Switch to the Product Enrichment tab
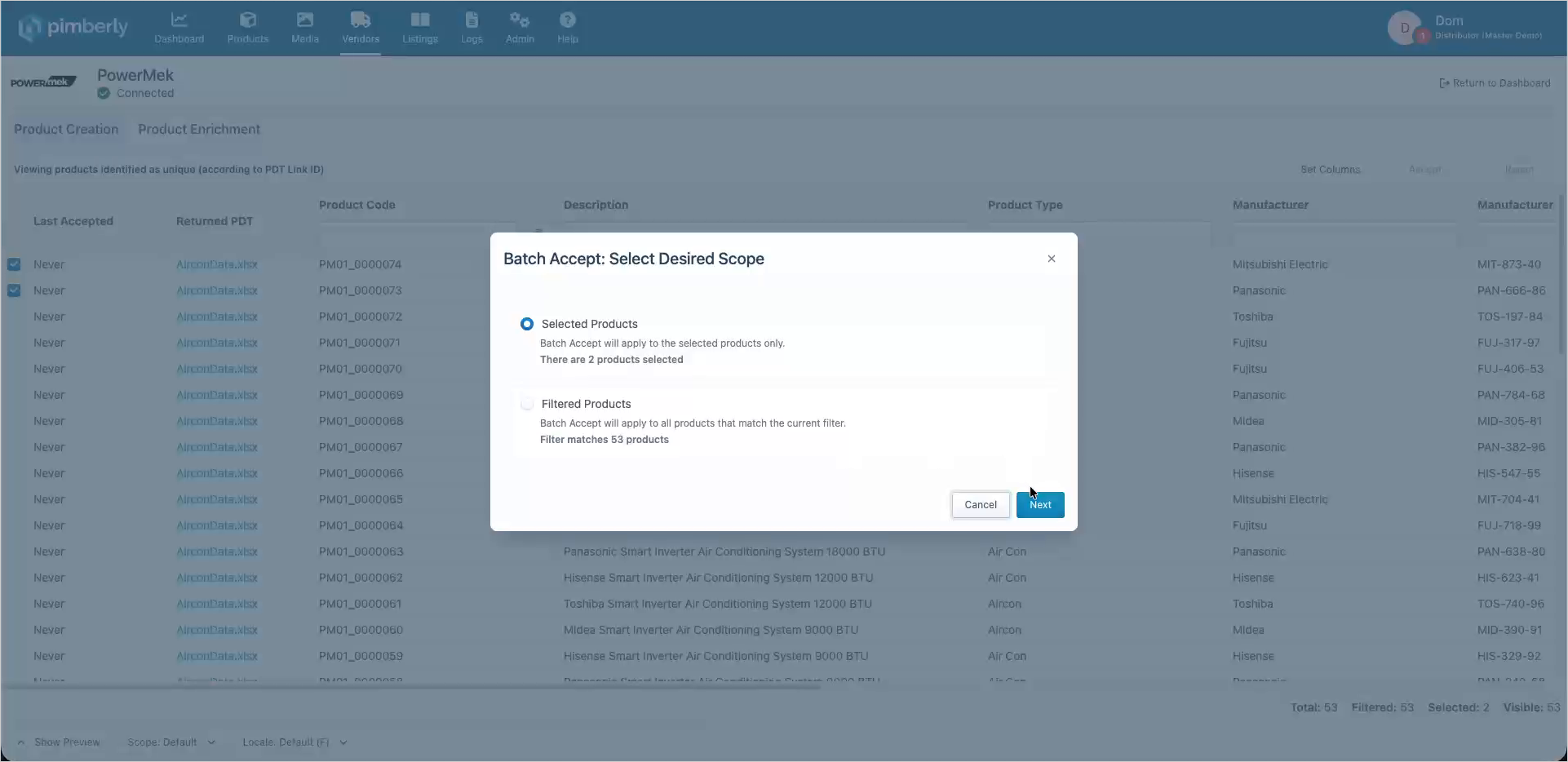Image resolution: width=1568 pixels, height=762 pixels. point(199,129)
